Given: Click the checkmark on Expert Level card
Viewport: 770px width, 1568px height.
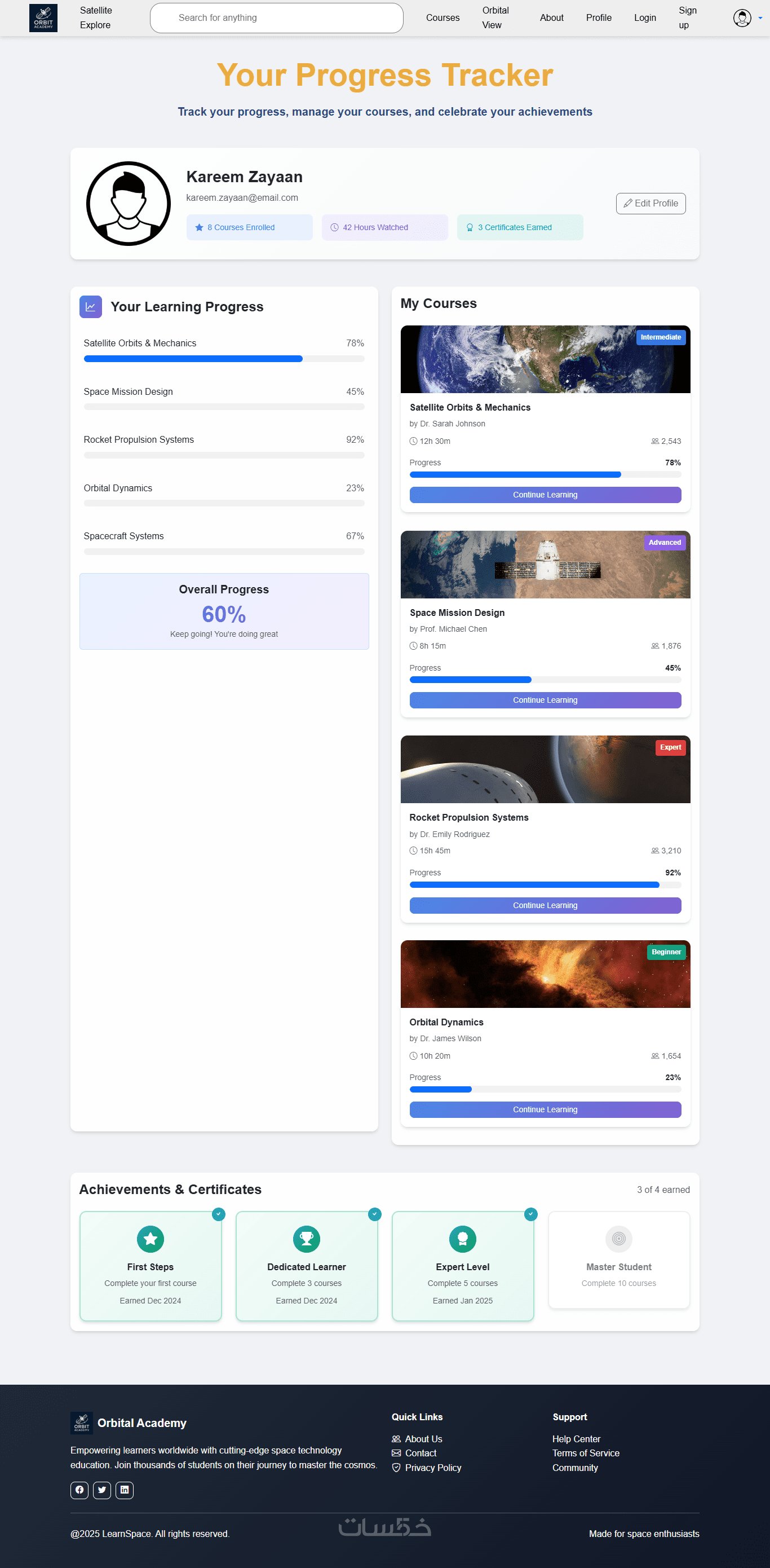Looking at the screenshot, I should click(x=530, y=1214).
